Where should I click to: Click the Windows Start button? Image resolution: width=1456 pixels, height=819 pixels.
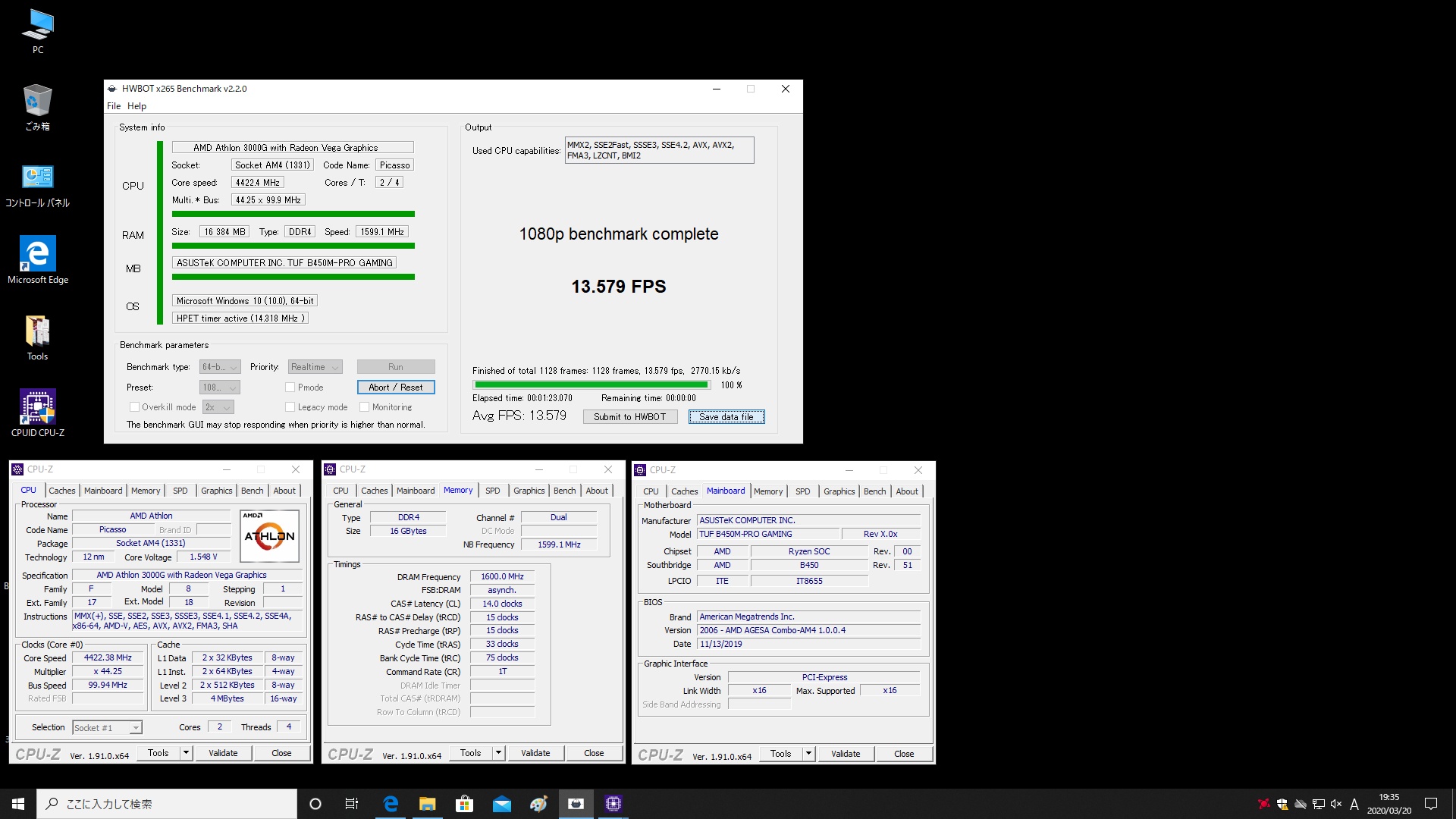18,804
